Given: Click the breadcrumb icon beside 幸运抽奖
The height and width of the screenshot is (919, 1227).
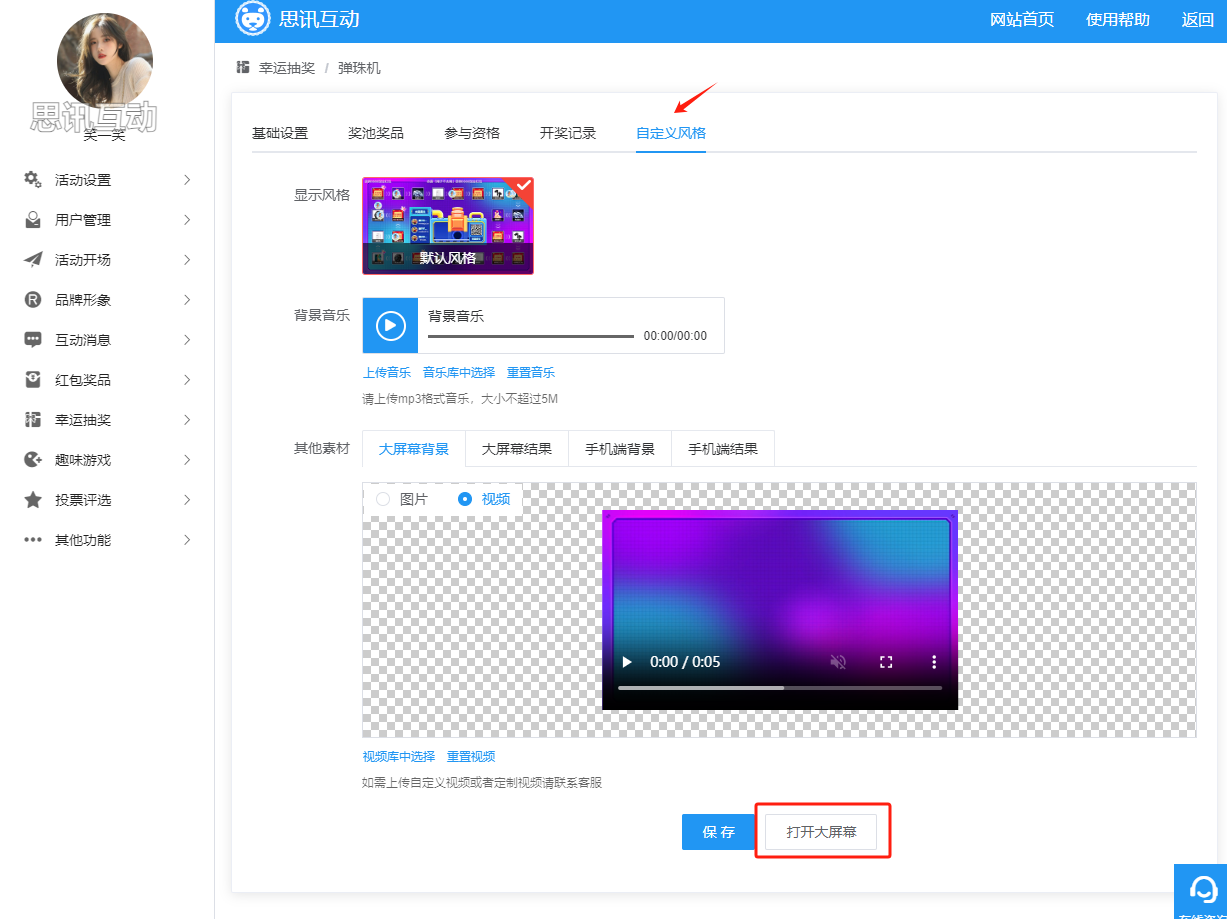Looking at the screenshot, I should (243, 68).
